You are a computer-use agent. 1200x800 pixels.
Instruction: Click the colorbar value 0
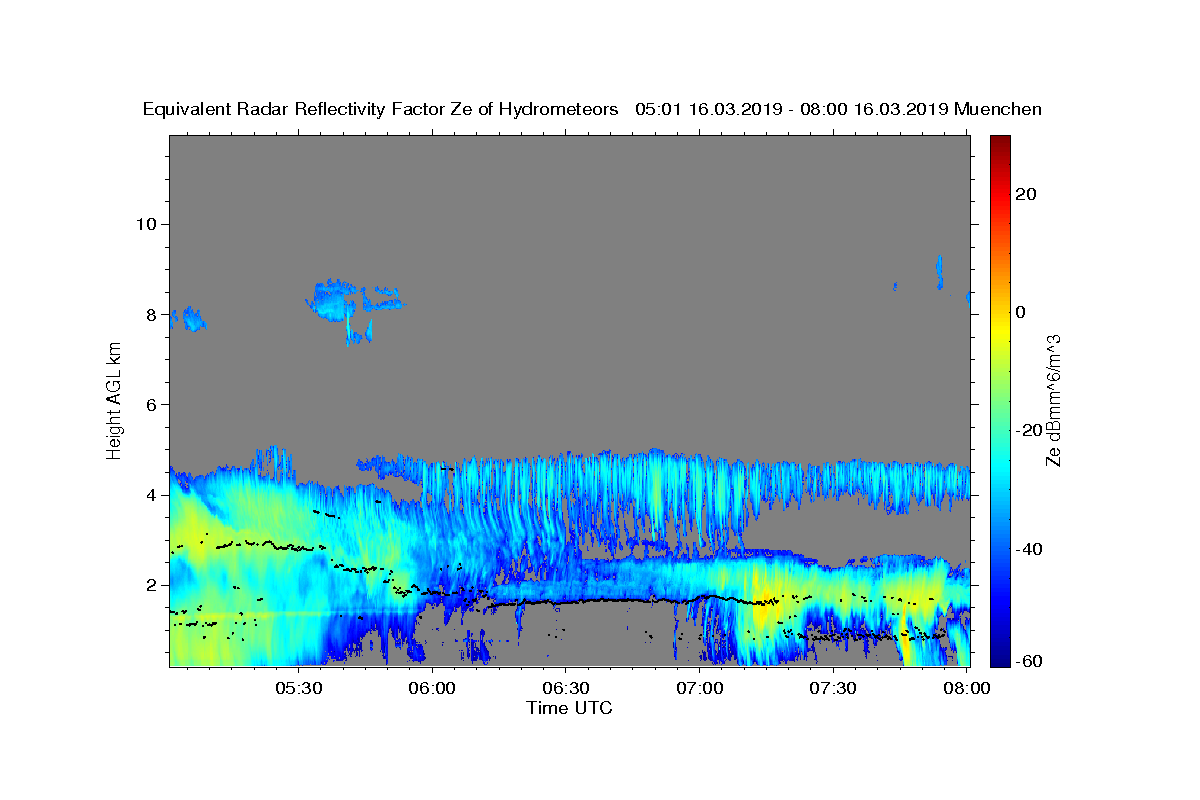pyautogui.click(x=1020, y=312)
